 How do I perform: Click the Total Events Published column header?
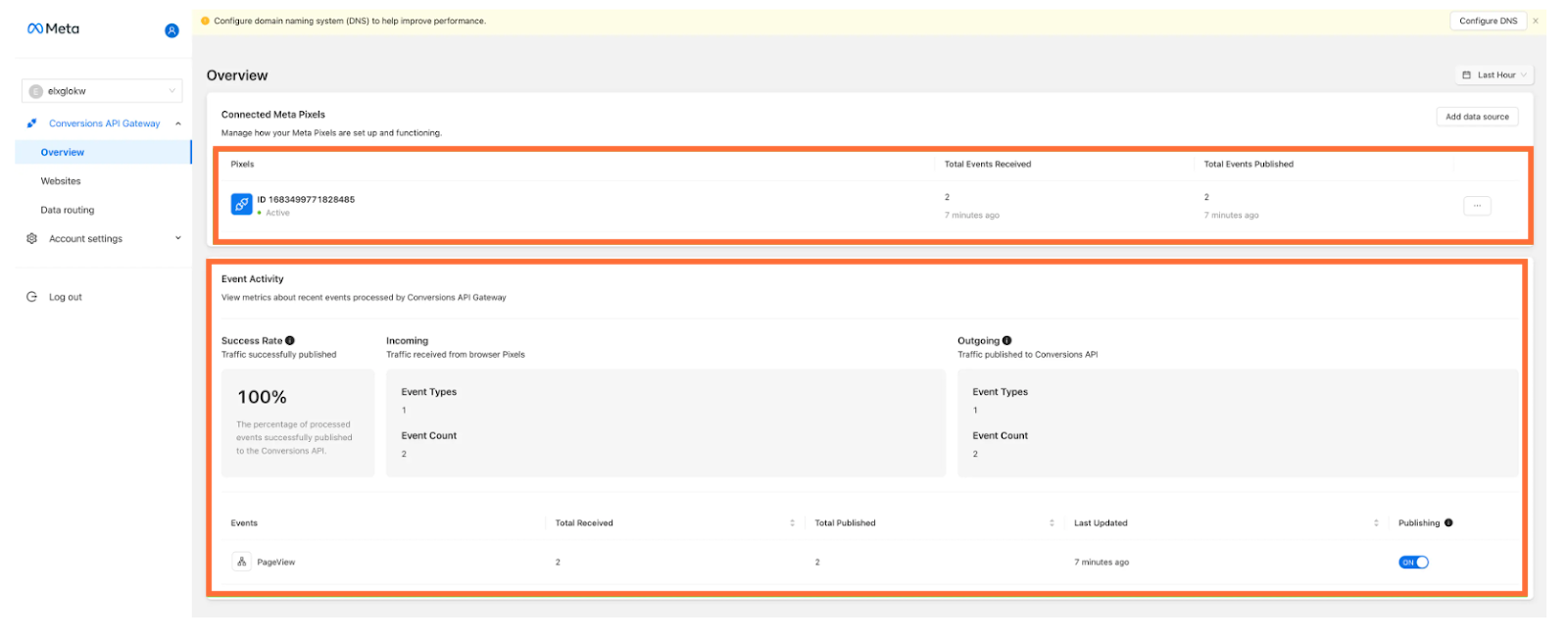point(1249,165)
